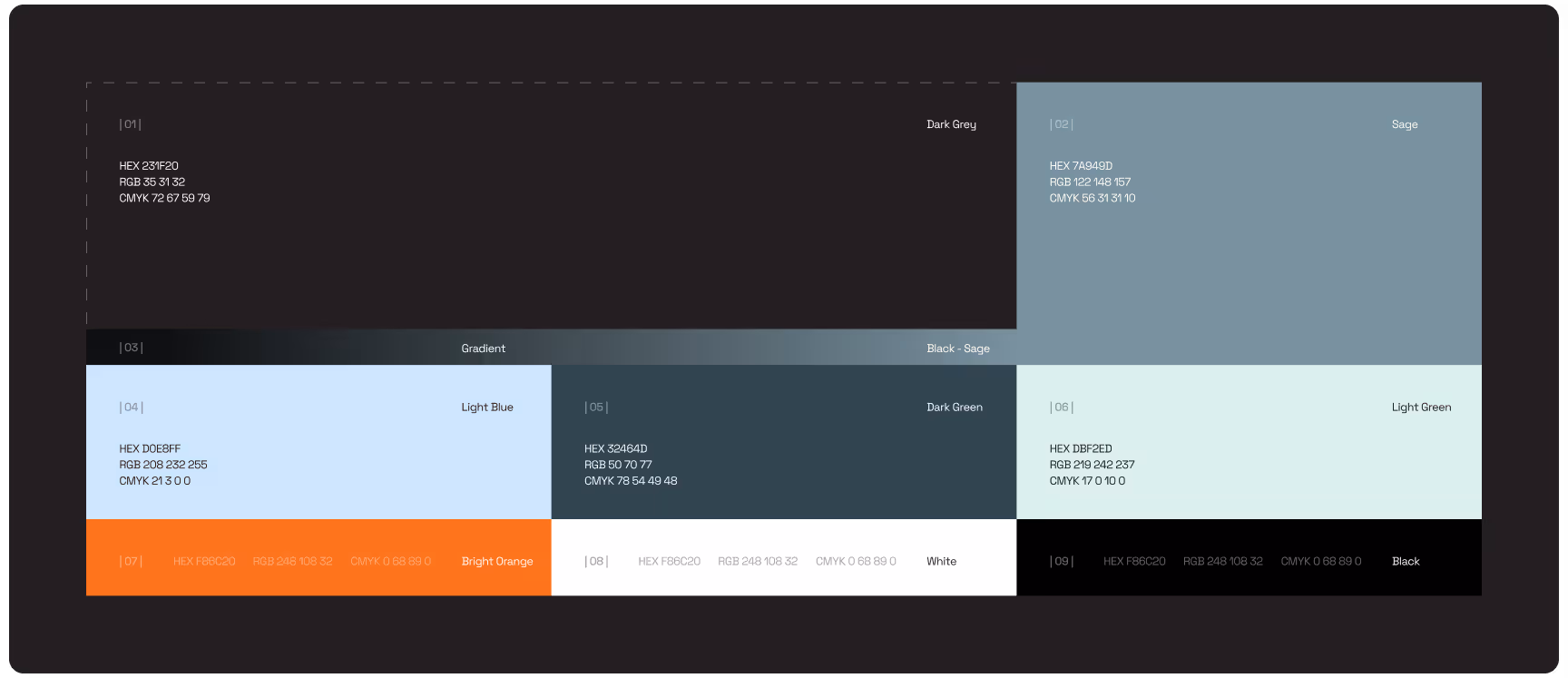This screenshot has height=678, width=1568.
Task: Click the 'Dark Green' label
Action: (x=955, y=408)
